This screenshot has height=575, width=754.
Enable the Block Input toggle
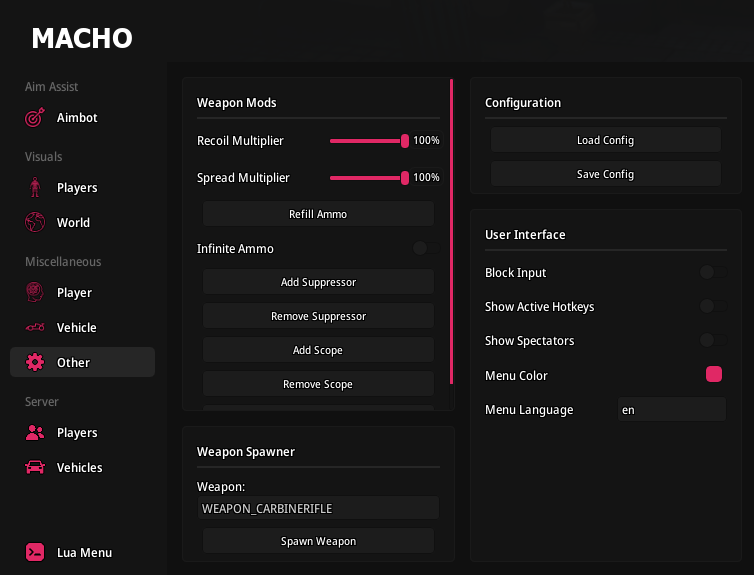click(712, 272)
